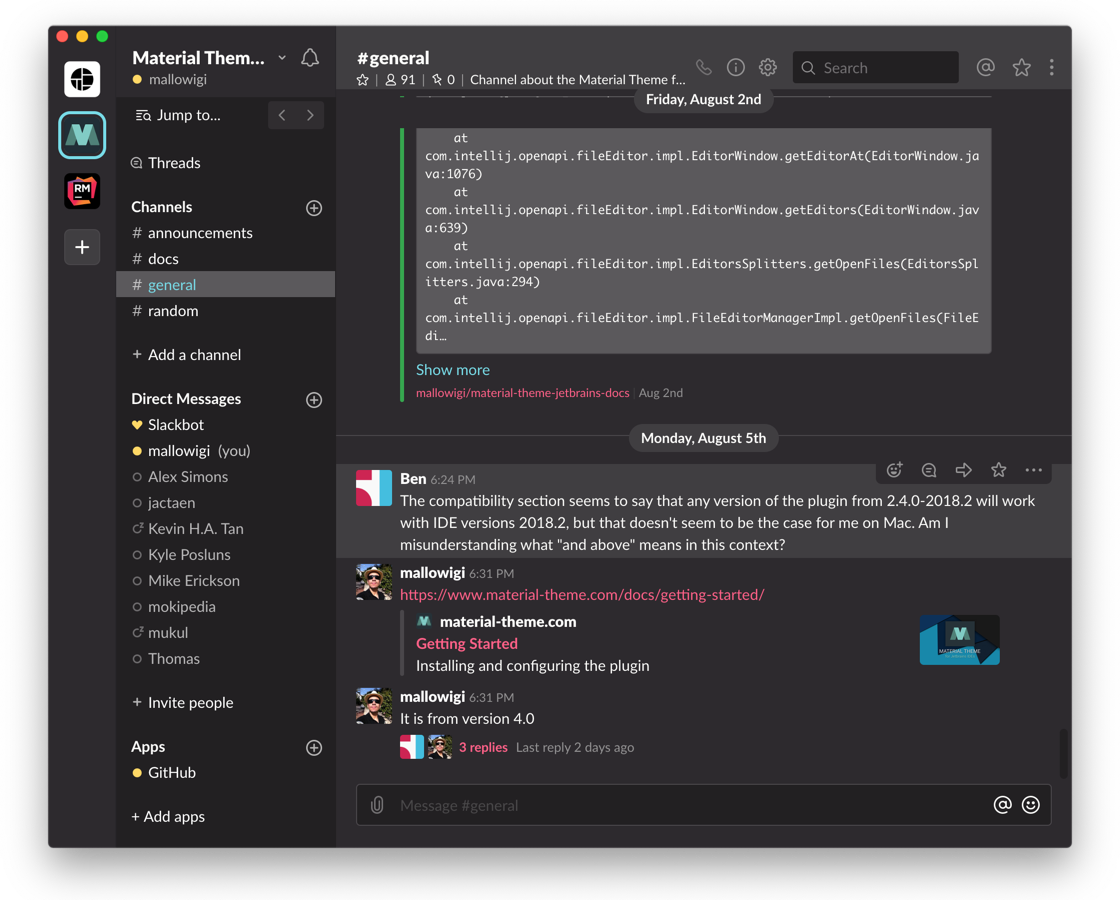Click mallowigi's avatar on 'It is from version 4.0'
Viewport: 1120px width, 900px height.
point(374,706)
